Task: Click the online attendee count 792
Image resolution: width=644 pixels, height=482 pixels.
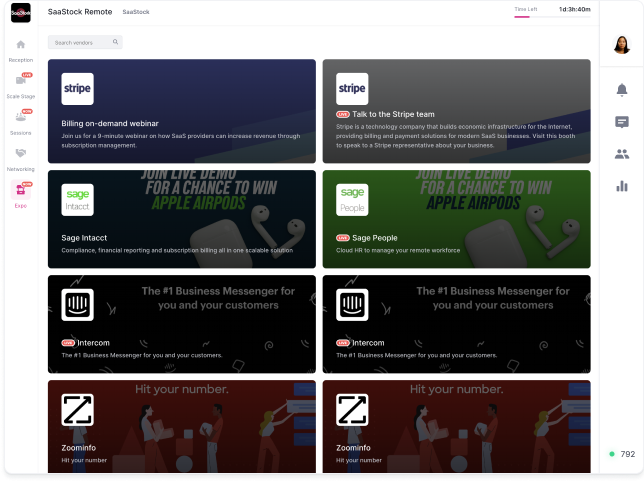Action: (x=627, y=454)
